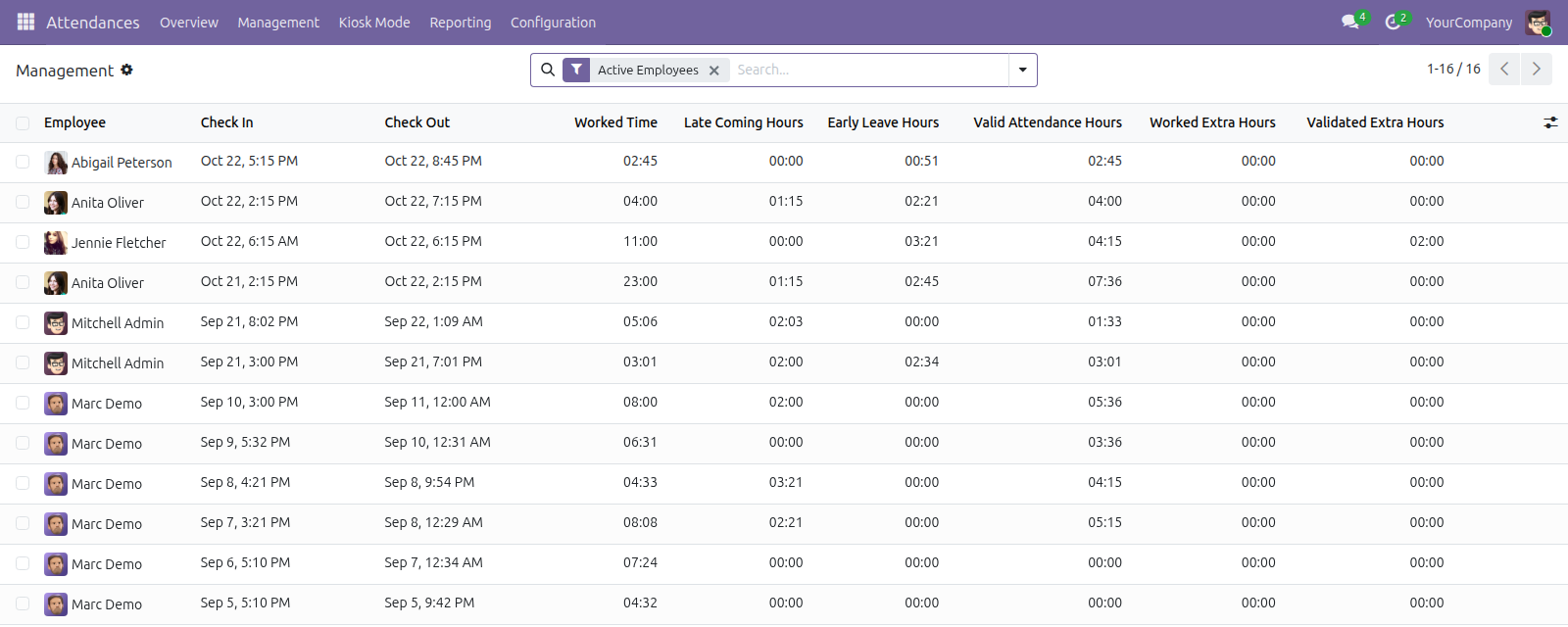Sort by Late Coming Hours column

pyautogui.click(x=743, y=122)
